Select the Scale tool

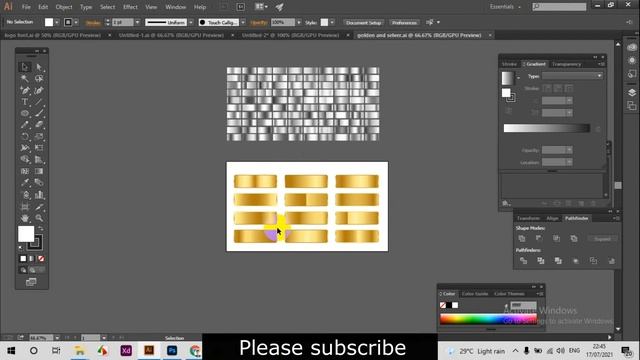pyautogui.click(x=39, y=136)
